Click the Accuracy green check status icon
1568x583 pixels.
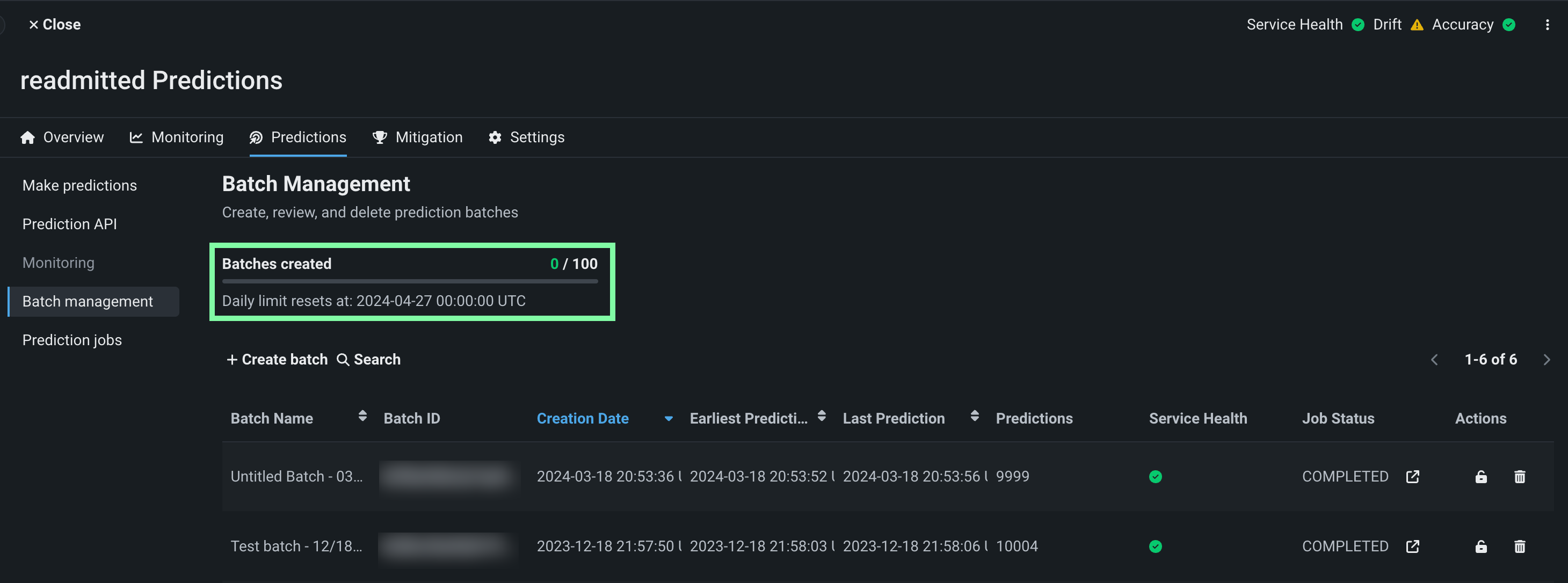(x=1508, y=25)
